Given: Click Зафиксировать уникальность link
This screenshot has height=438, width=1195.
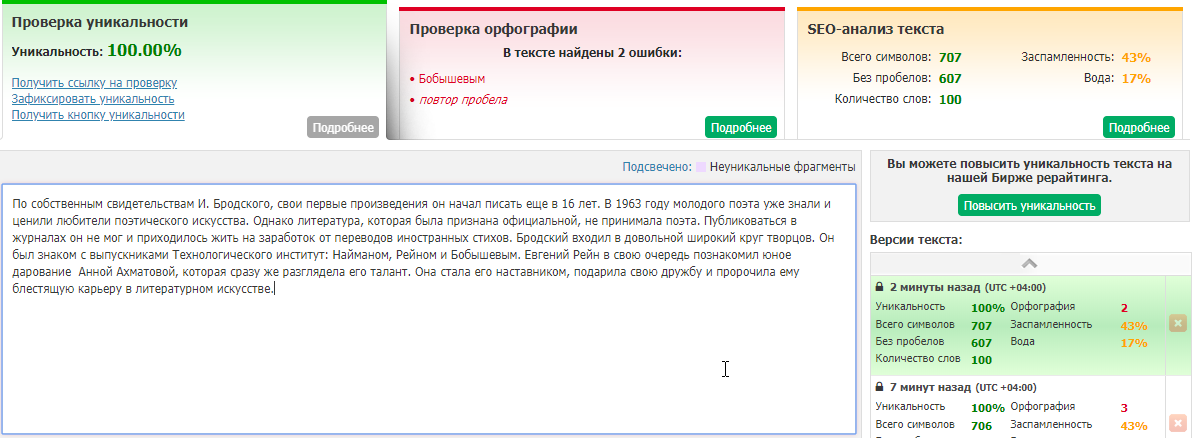Looking at the screenshot, I should point(93,99).
